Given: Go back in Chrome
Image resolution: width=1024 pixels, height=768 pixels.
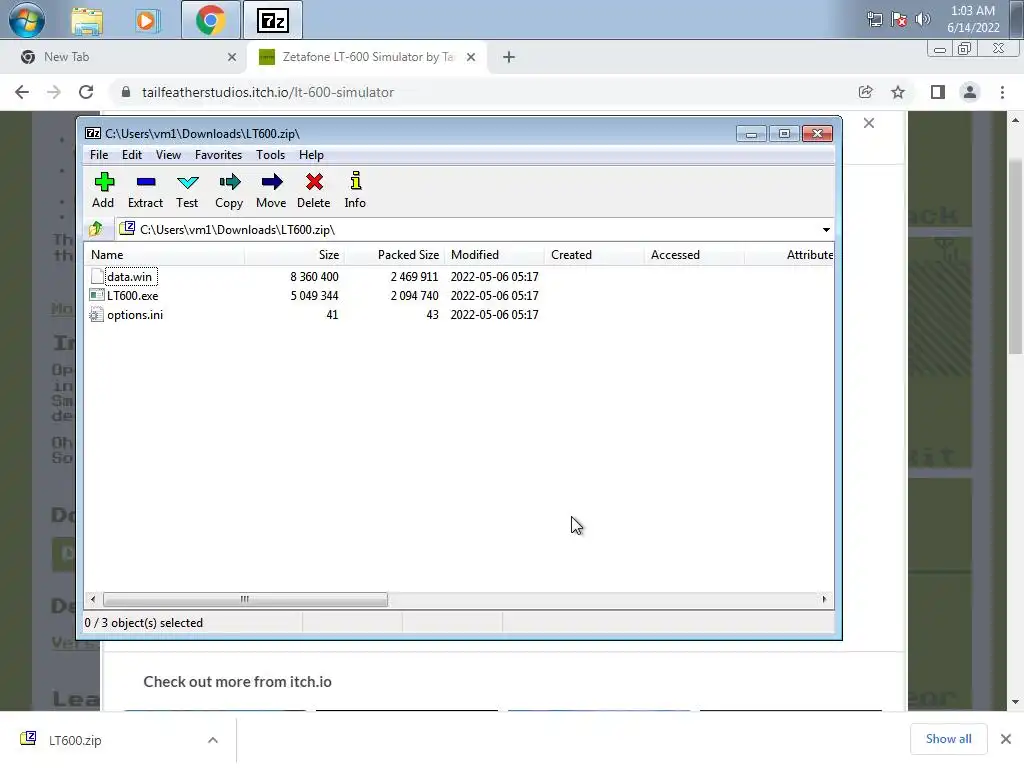Looking at the screenshot, I should pos(22,92).
